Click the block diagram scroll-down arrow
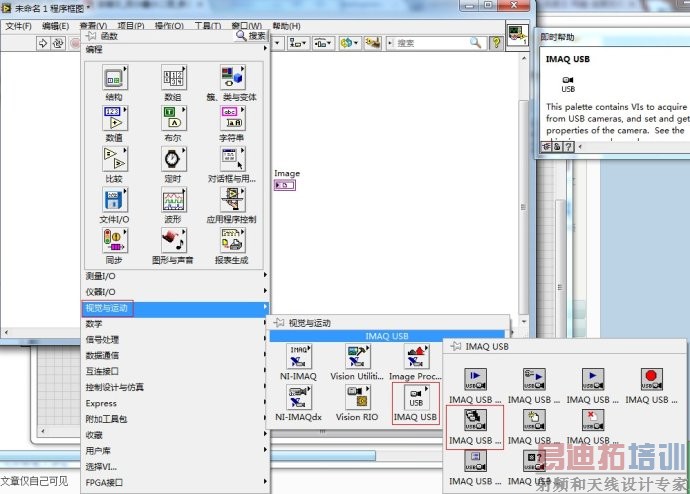Viewport: 690px width, 494px height. point(523,322)
